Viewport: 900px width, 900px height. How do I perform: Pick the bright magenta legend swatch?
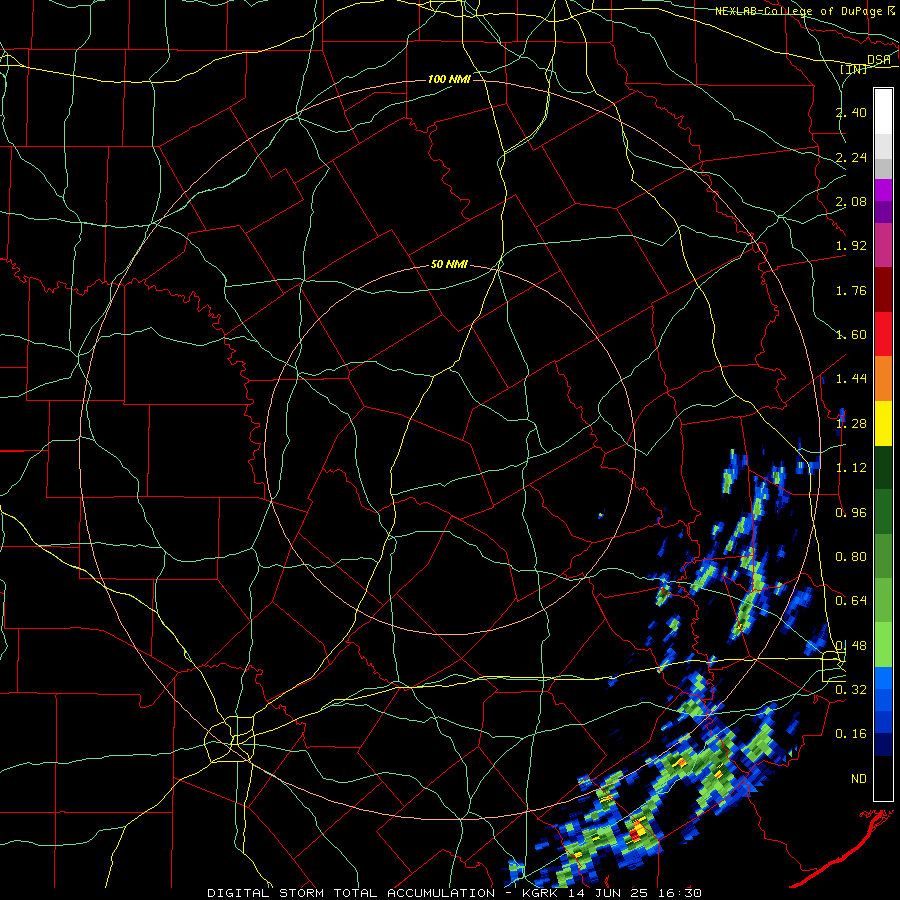pos(883,190)
